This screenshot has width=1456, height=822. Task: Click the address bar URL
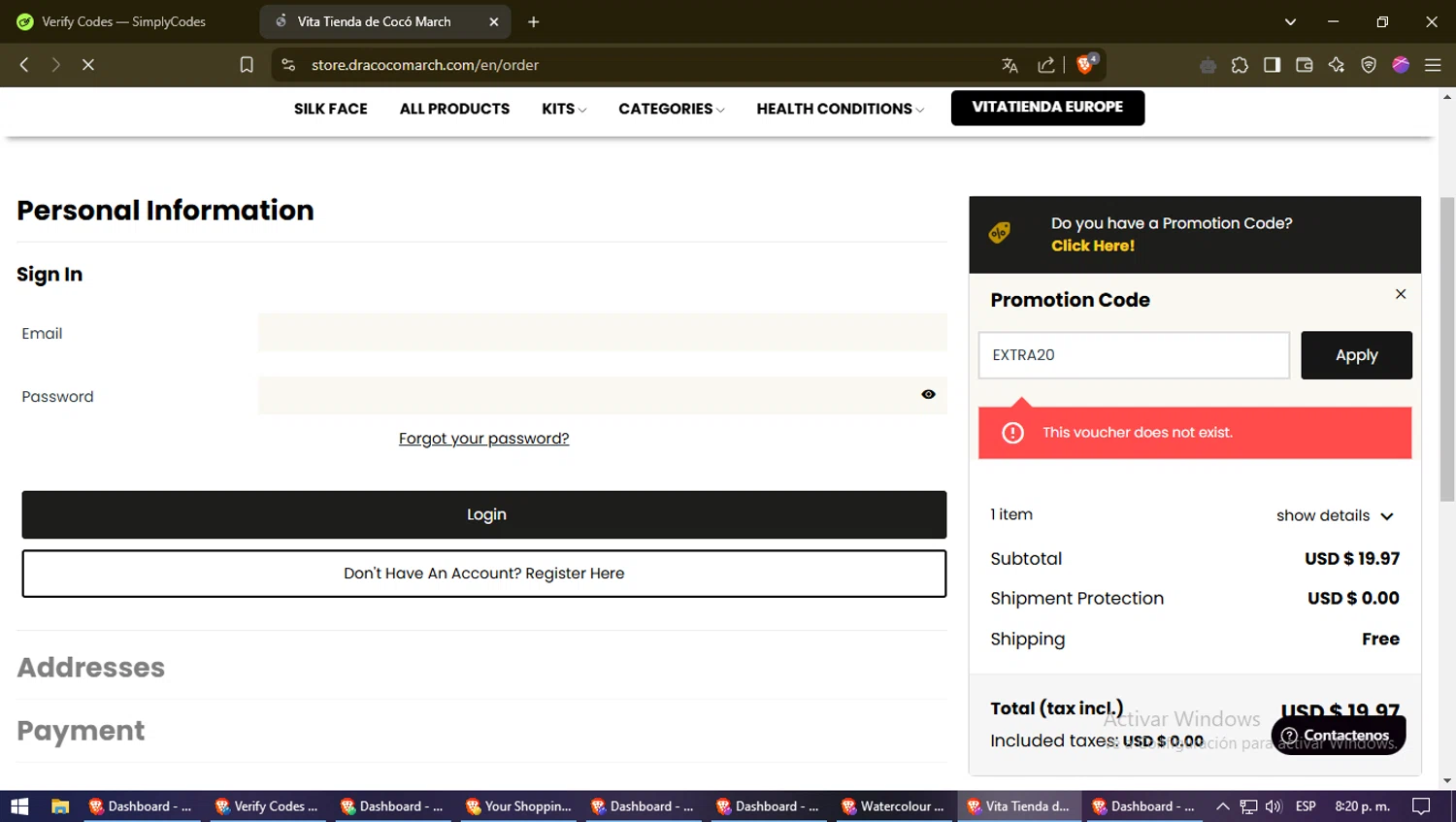tap(425, 65)
